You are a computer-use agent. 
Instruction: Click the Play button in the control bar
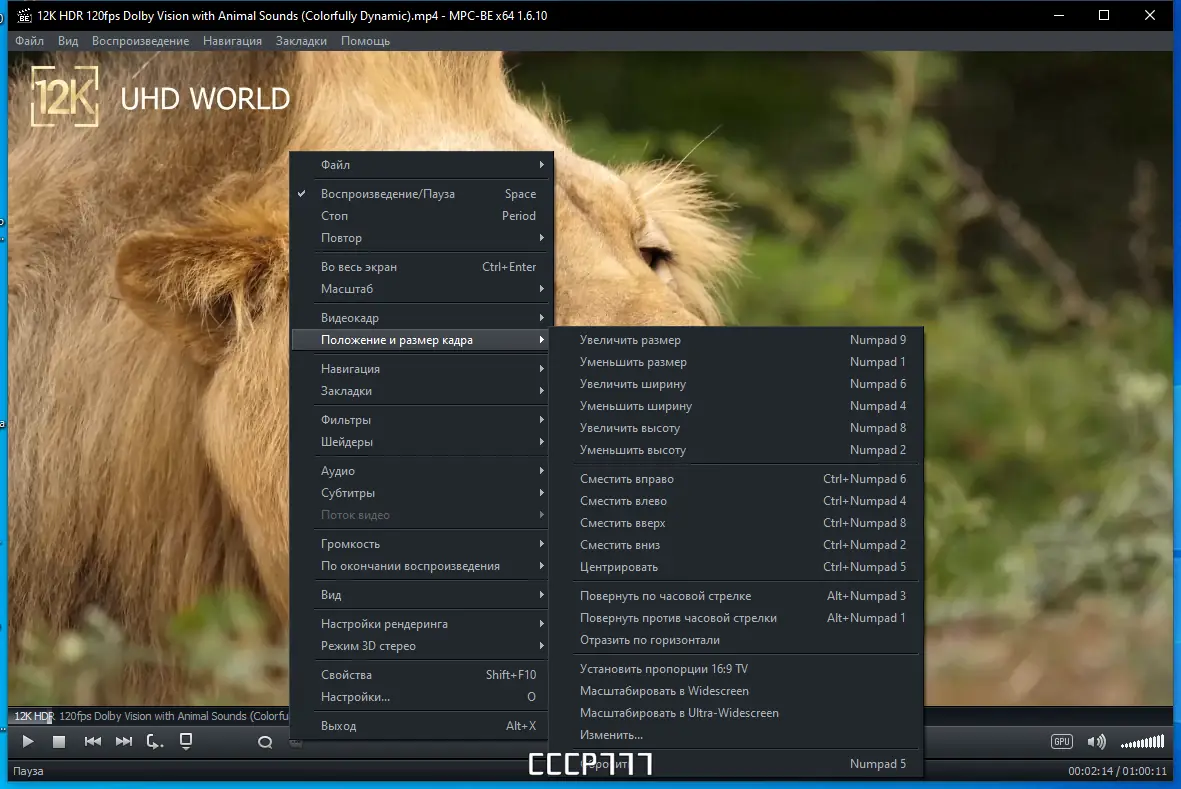pos(28,742)
